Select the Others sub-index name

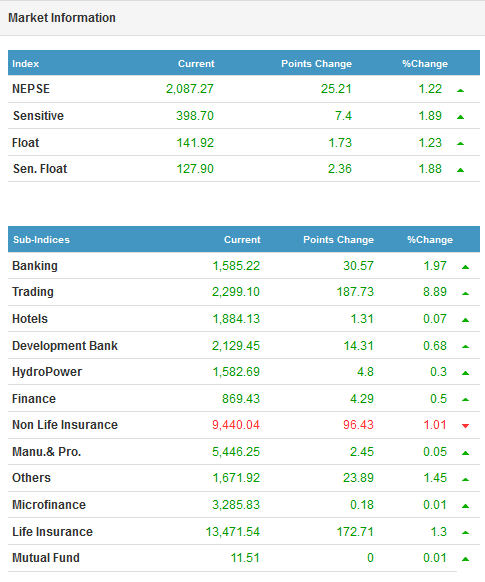[x=31, y=478]
